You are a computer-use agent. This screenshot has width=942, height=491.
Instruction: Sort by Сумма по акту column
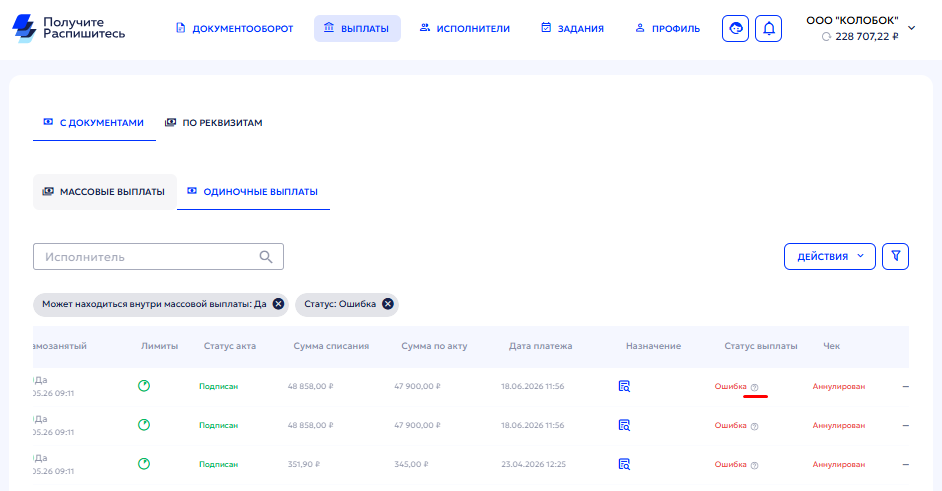tap(434, 346)
